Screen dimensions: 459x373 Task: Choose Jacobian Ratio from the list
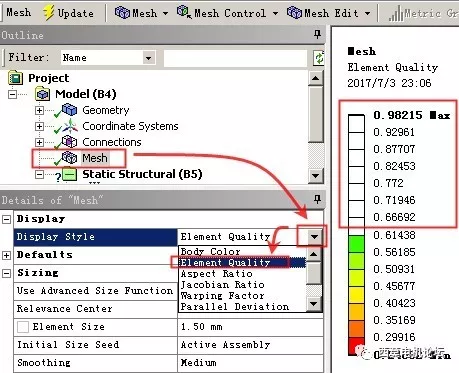(x=222, y=285)
